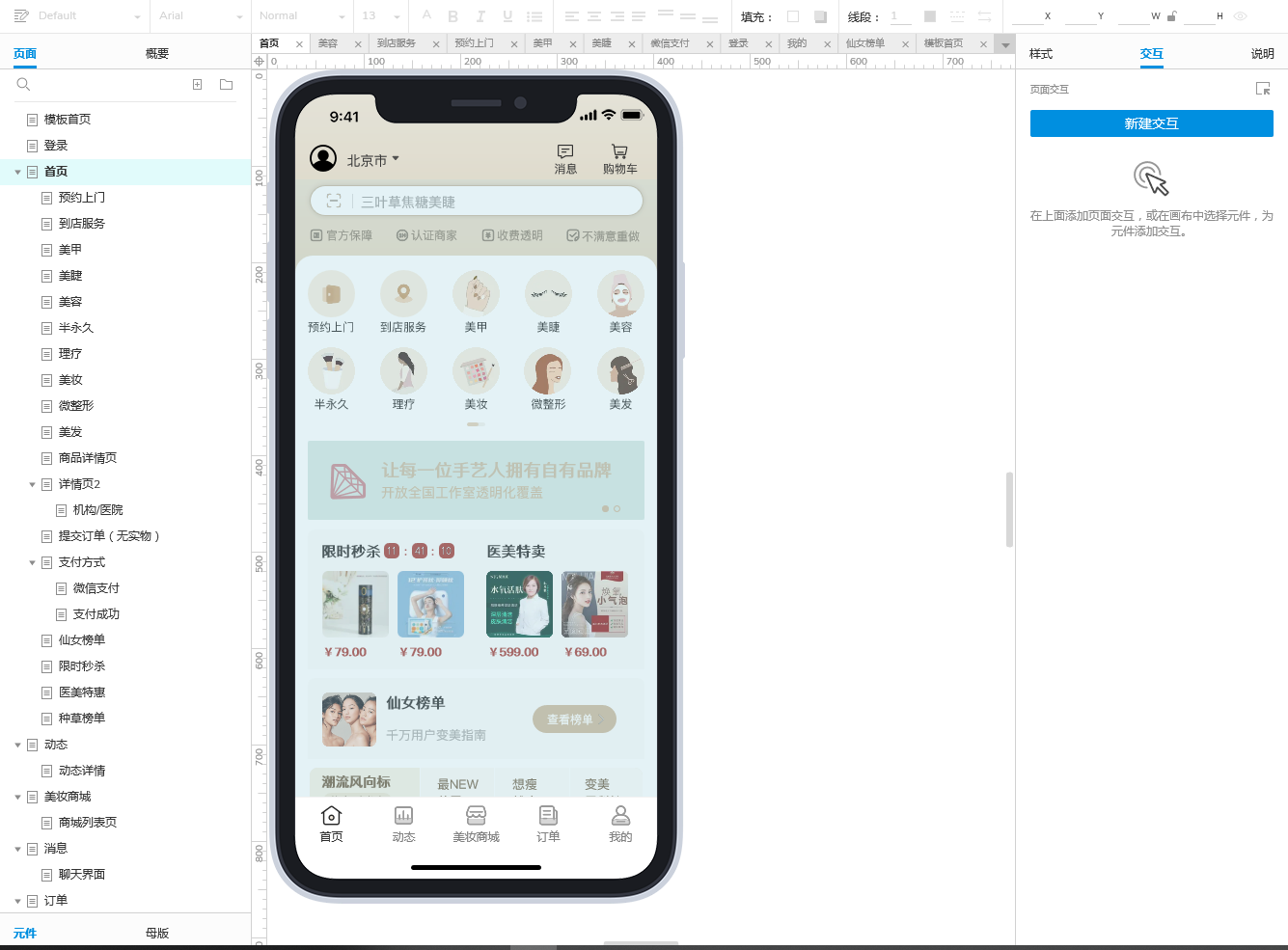Click the ruler origin crosshair icon
The height and width of the screenshot is (950, 1288).
[259, 61]
